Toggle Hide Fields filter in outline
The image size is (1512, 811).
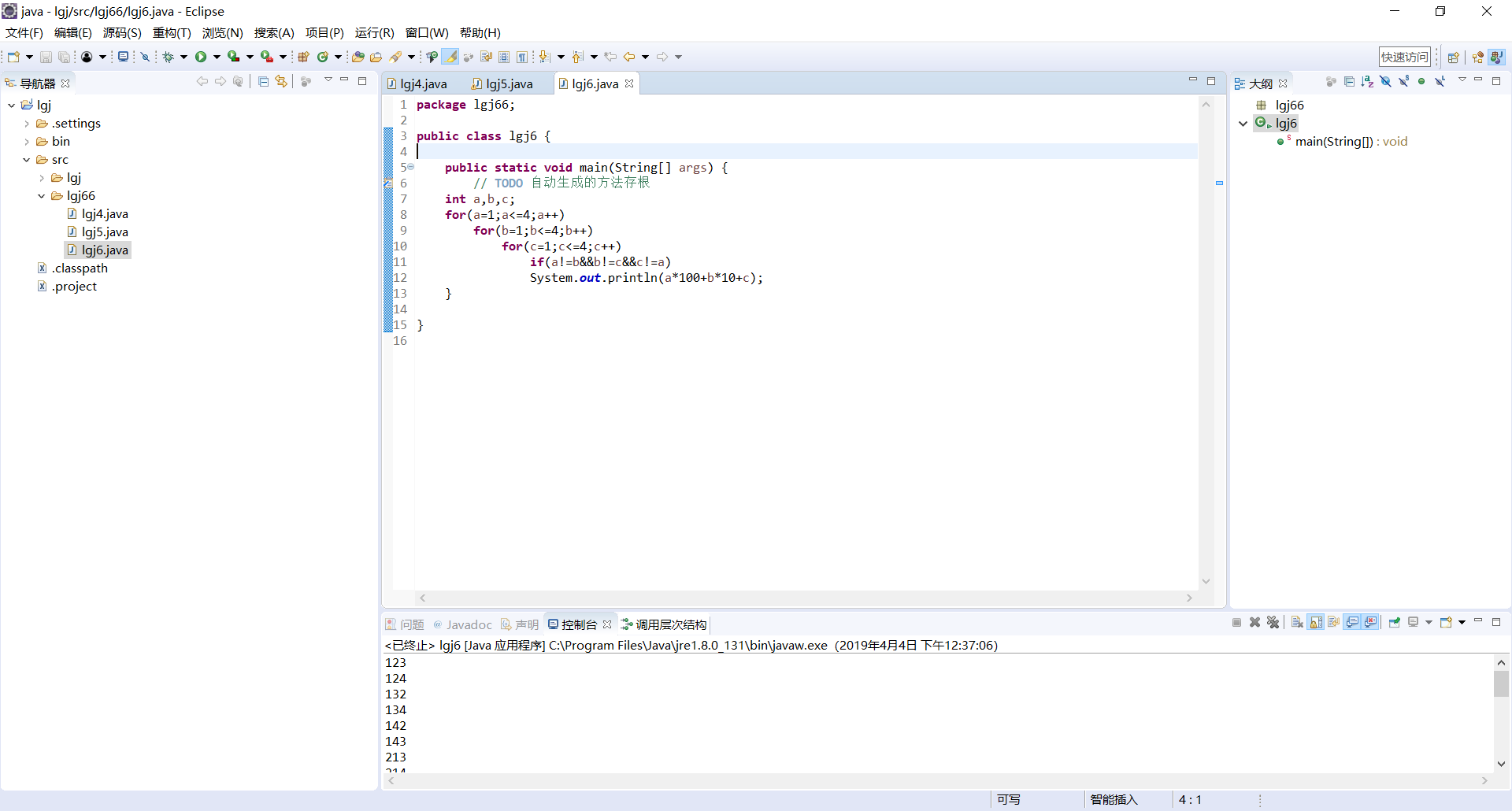1385,82
